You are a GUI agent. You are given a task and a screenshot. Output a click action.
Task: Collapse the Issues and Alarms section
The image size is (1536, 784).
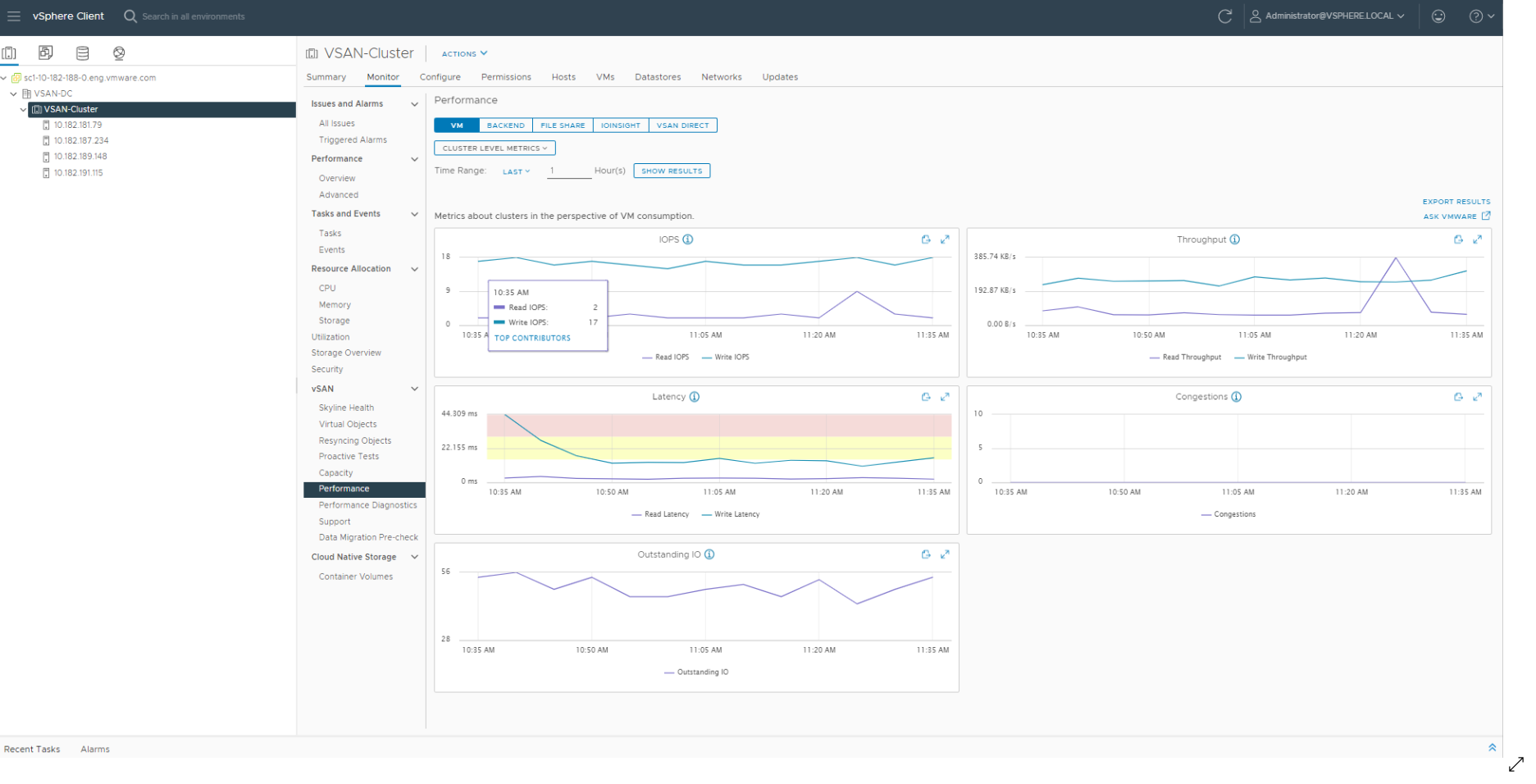(414, 104)
